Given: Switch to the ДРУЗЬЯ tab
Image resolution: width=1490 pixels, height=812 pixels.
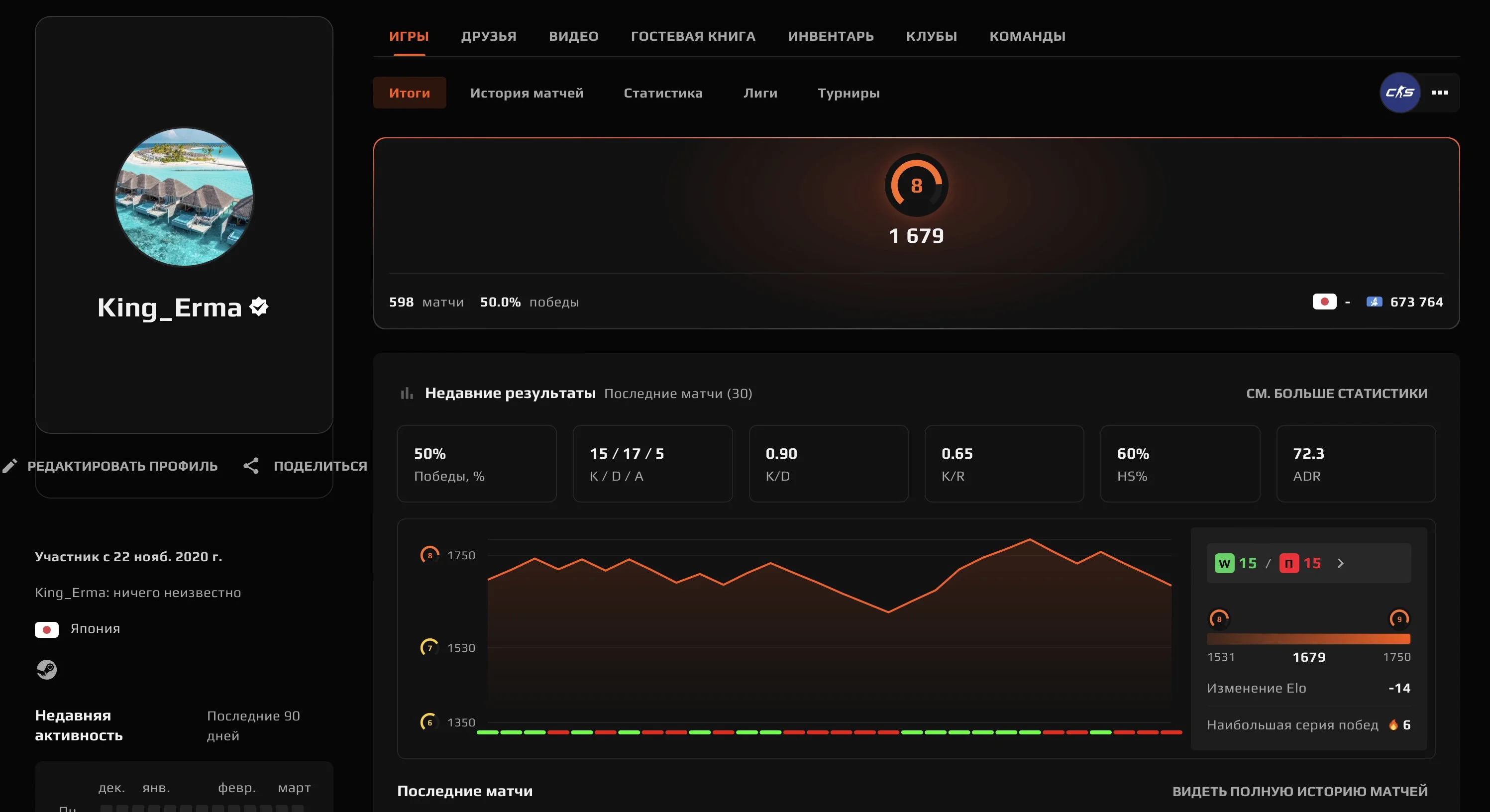Looking at the screenshot, I should click(488, 36).
